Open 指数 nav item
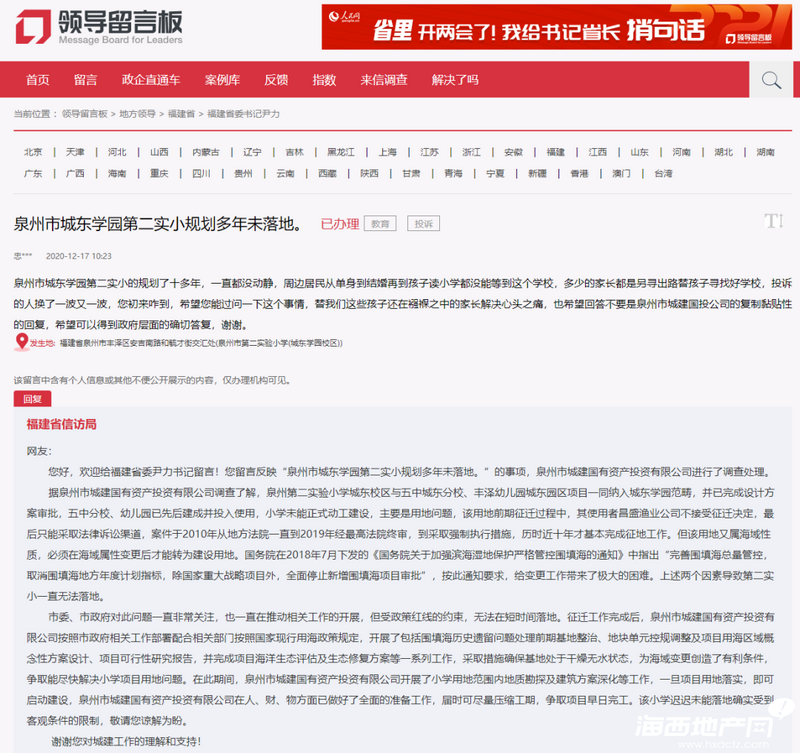The height and width of the screenshot is (753, 800). point(324,80)
